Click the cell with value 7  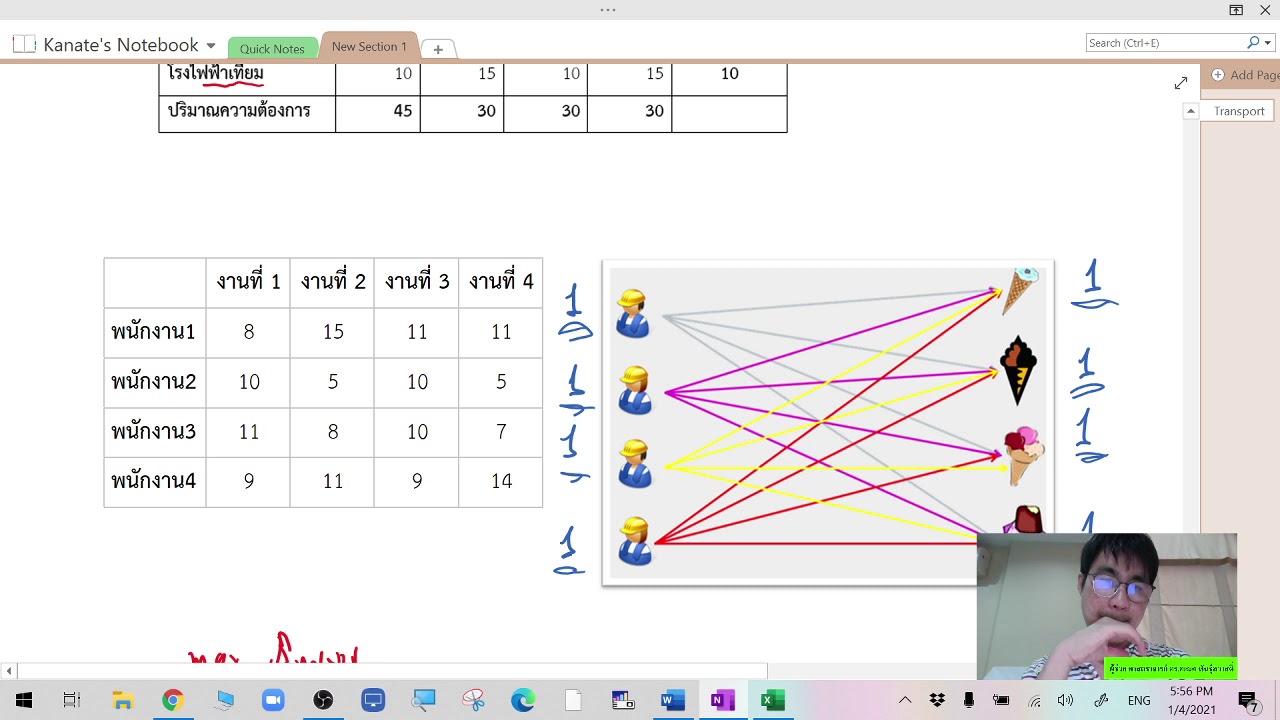501,432
